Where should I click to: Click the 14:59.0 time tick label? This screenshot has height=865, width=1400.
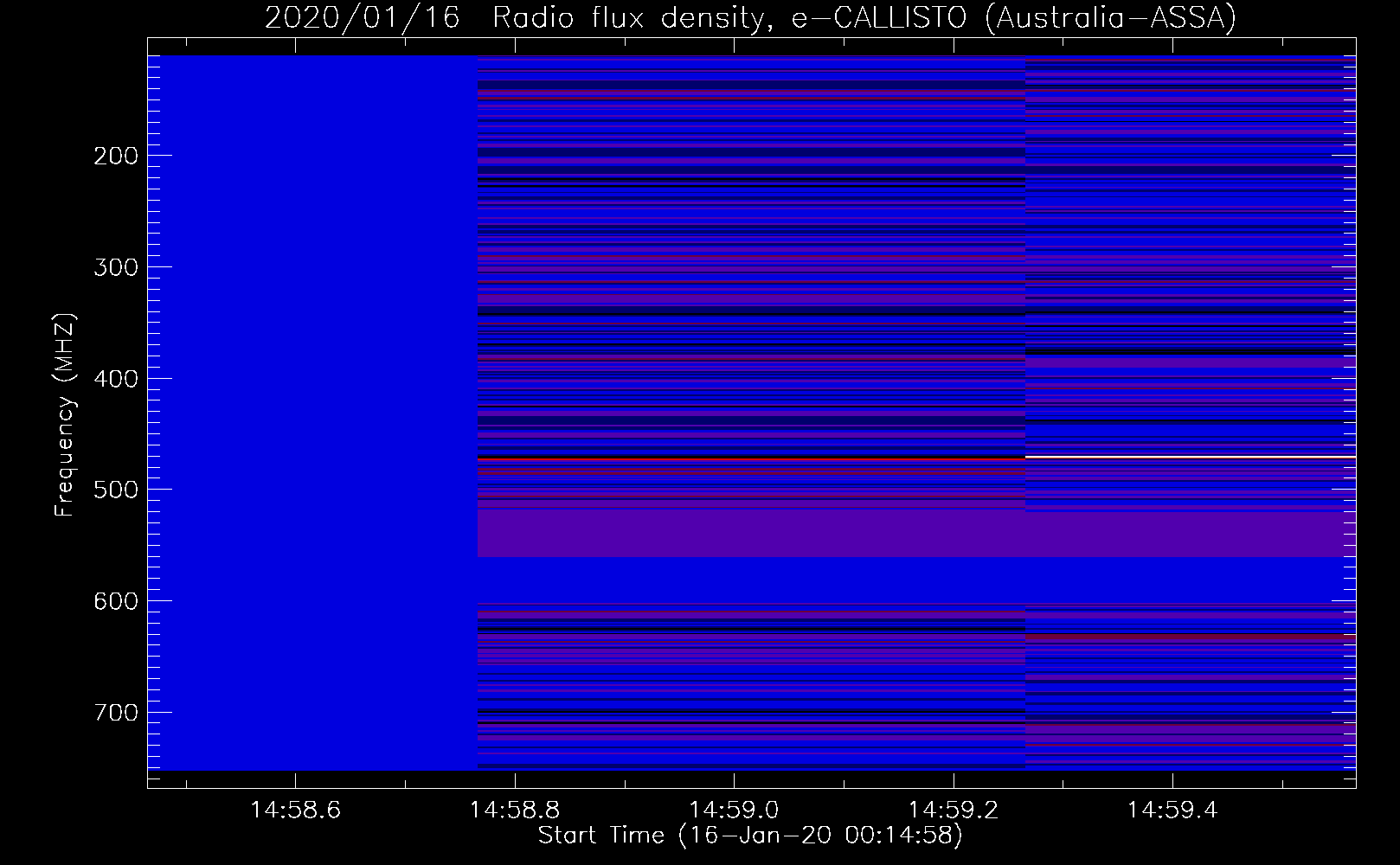(x=734, y=810)
